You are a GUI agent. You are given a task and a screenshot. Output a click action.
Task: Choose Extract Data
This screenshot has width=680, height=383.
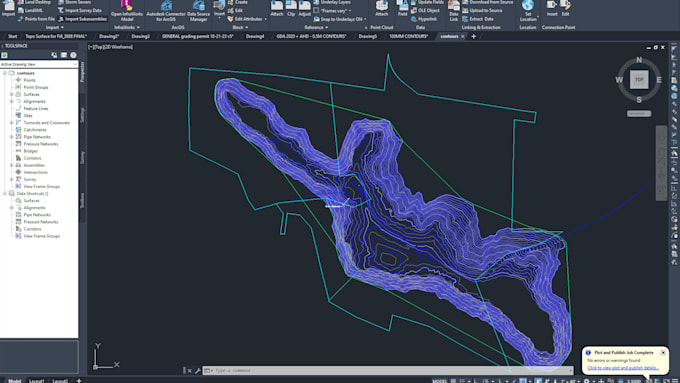click(x=478, y=19)
